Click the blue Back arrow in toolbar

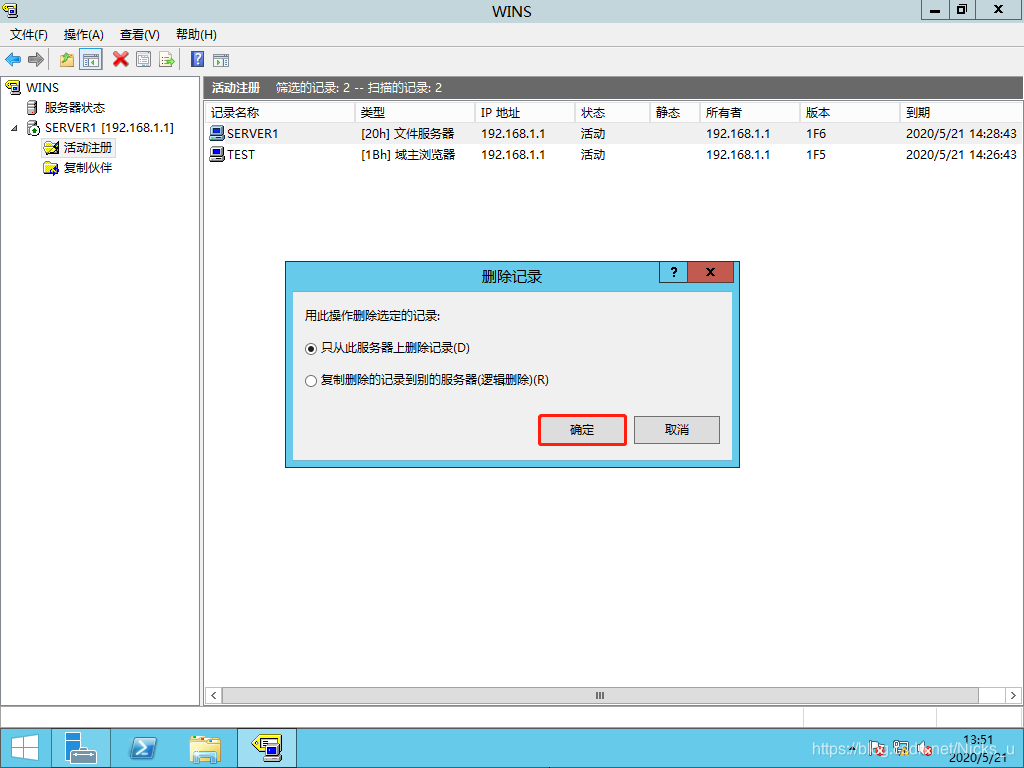pos(13,60)
